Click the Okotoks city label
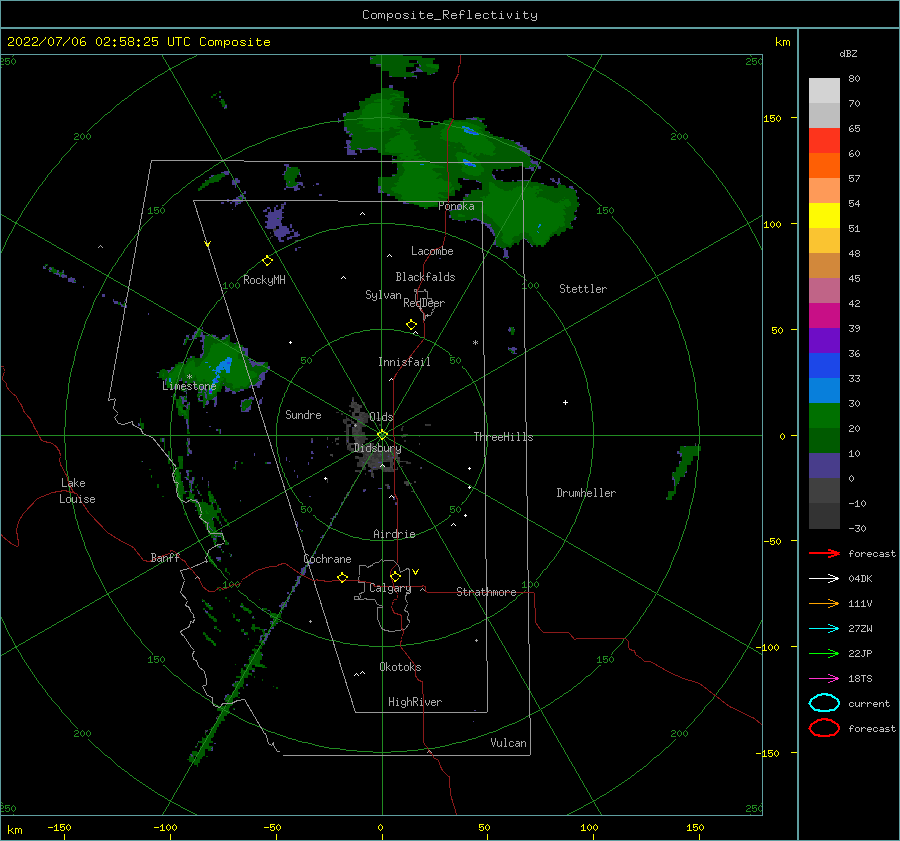This screenshot has width=900, height=841. tap(400, 667)
